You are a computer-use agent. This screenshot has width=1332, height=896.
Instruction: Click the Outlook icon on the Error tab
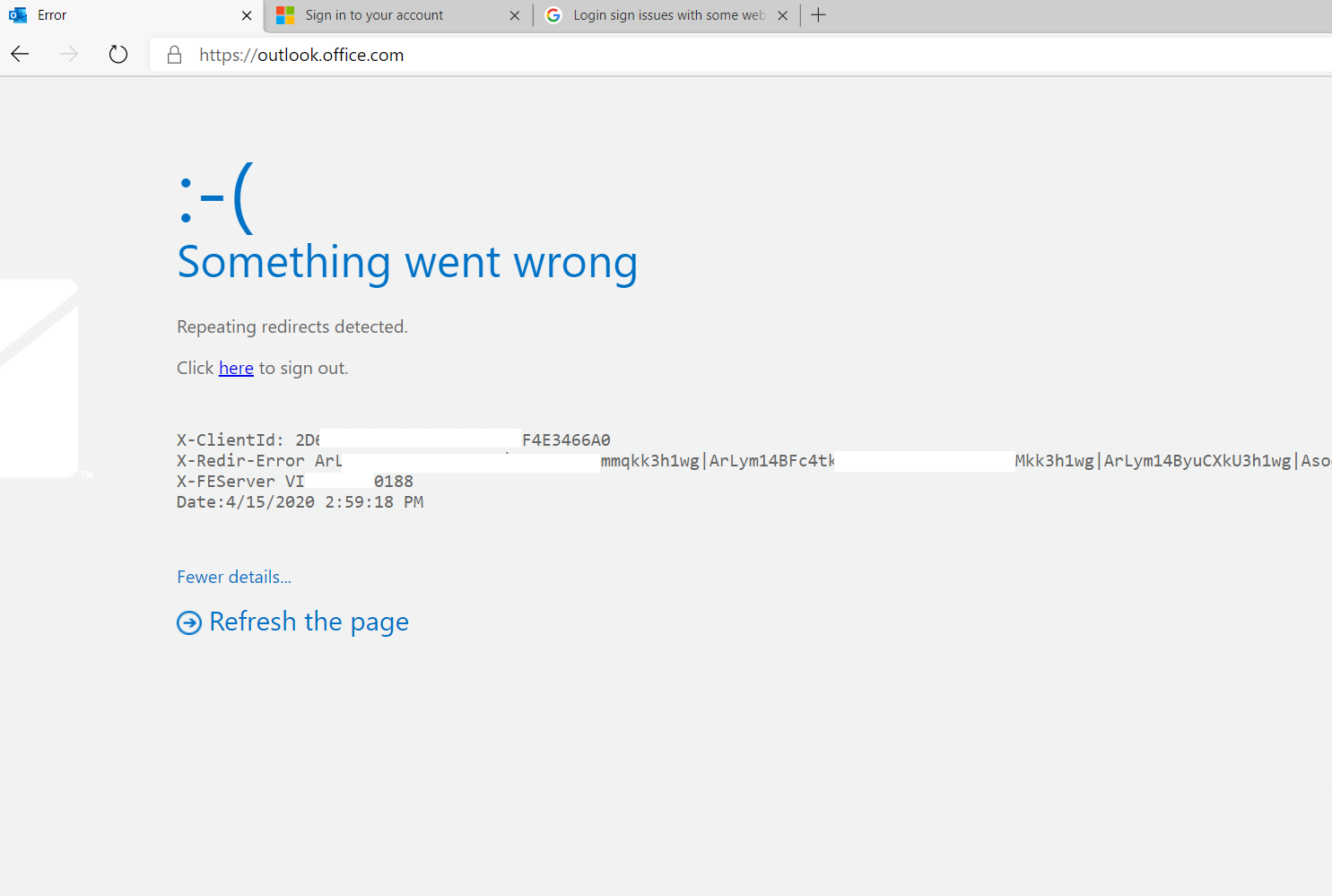18,15
